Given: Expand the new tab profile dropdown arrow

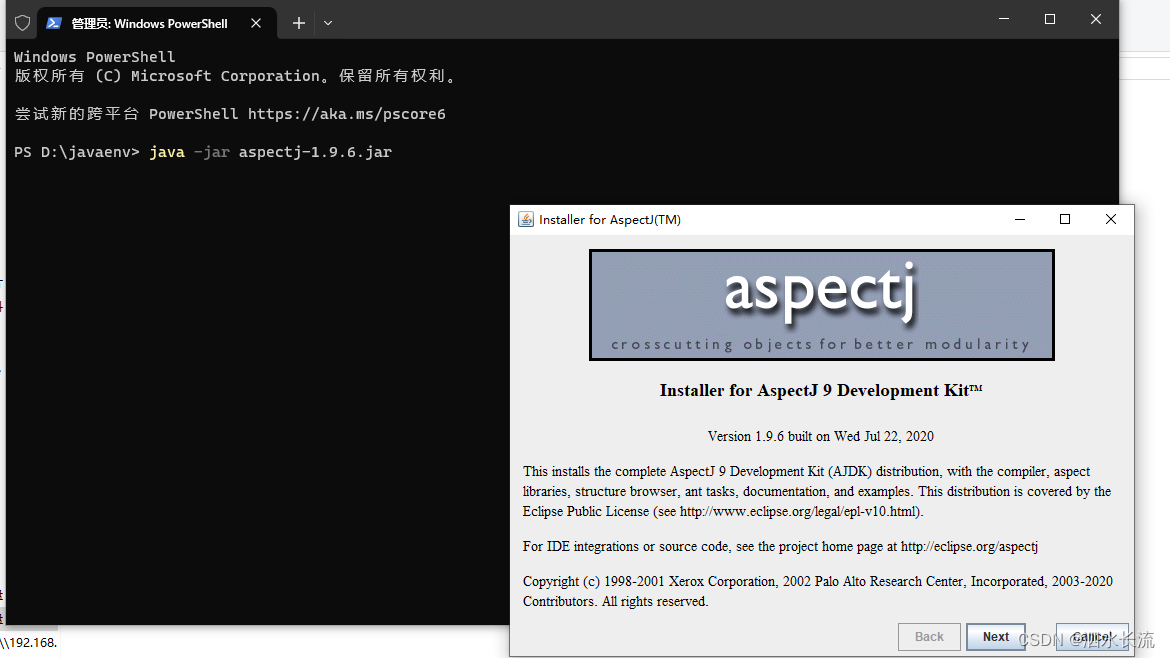Looking at the screenshot, I should coord(328,23).
